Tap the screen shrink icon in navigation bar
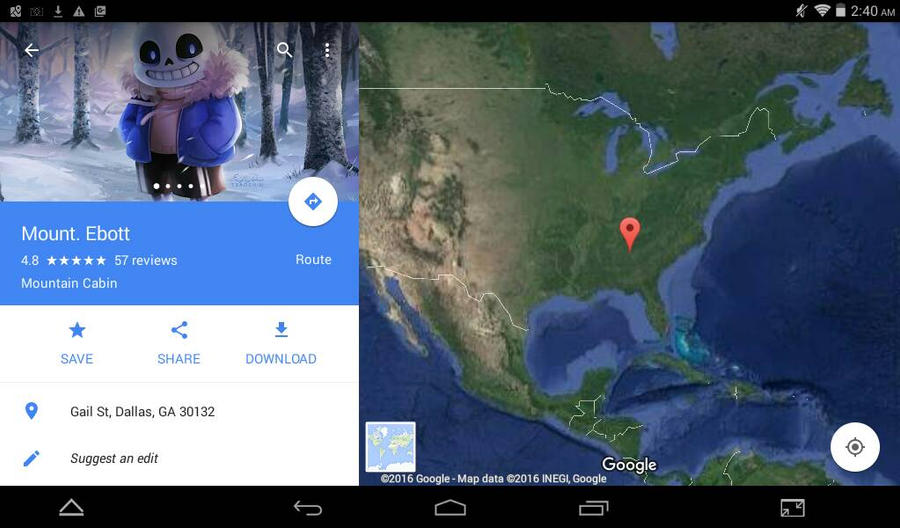The image size is (900, 528). [x=793, y=507]
